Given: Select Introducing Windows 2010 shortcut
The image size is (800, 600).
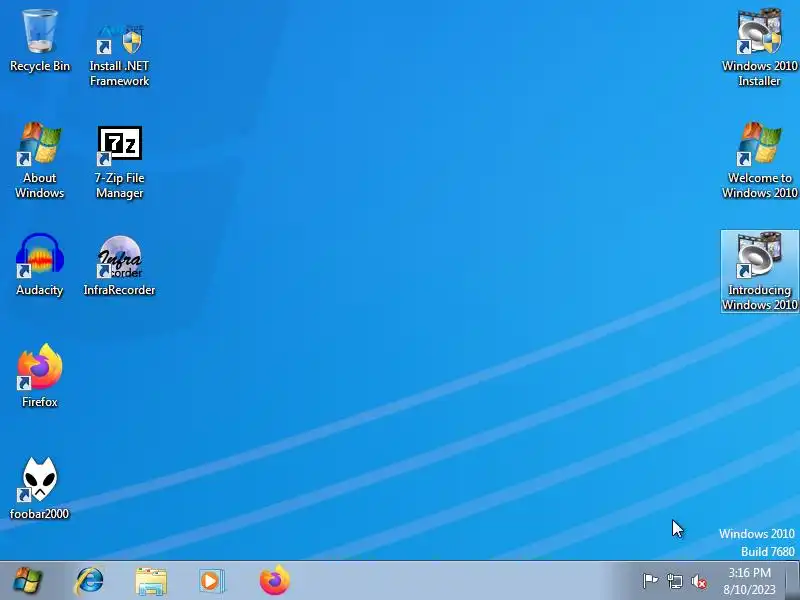Looking at the screenshot, I should (x=760, y=271).
